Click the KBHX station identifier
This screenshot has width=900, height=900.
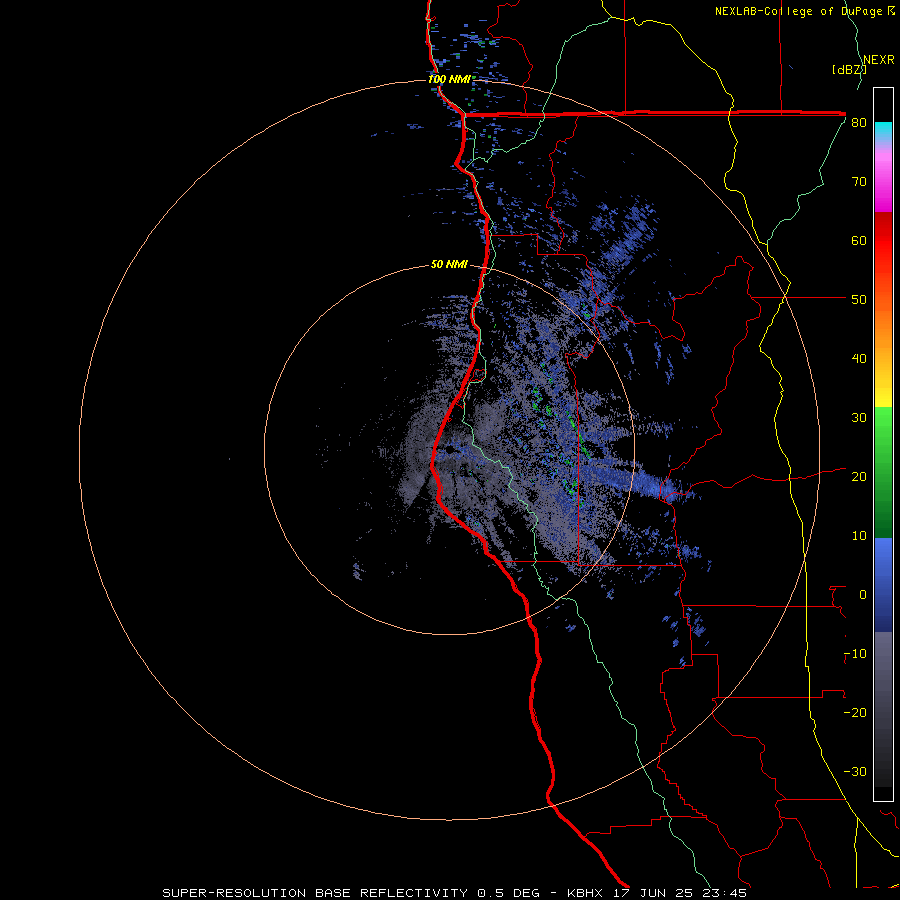(x=585, y=893)
